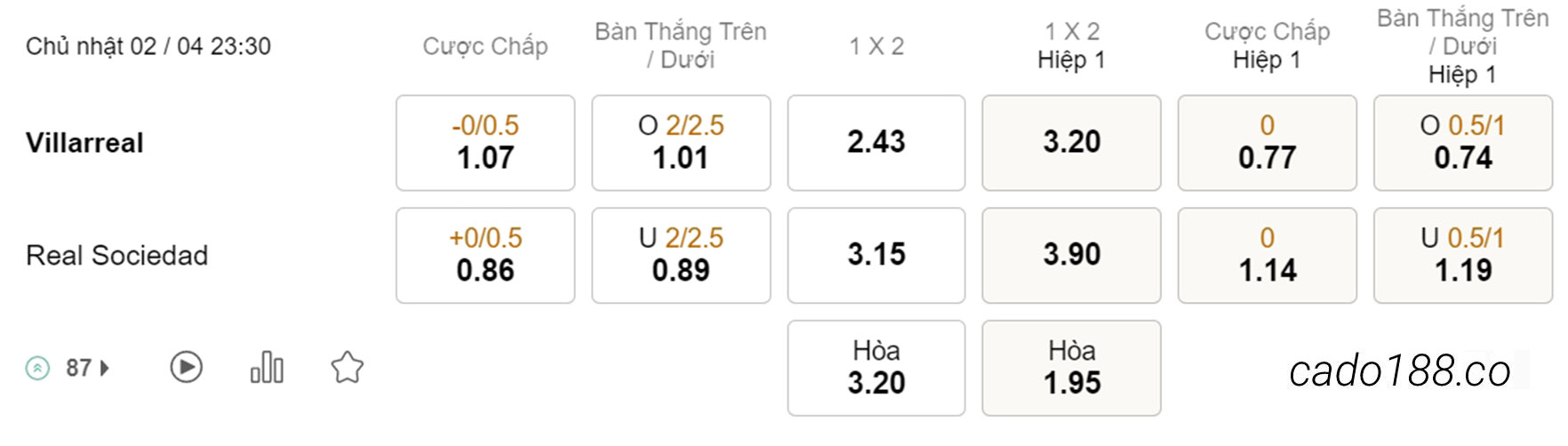Select full-time draw Hòa at 3.20
Image resolution: width=1568 pixels, height=446 pixels.
coord(876,368)
